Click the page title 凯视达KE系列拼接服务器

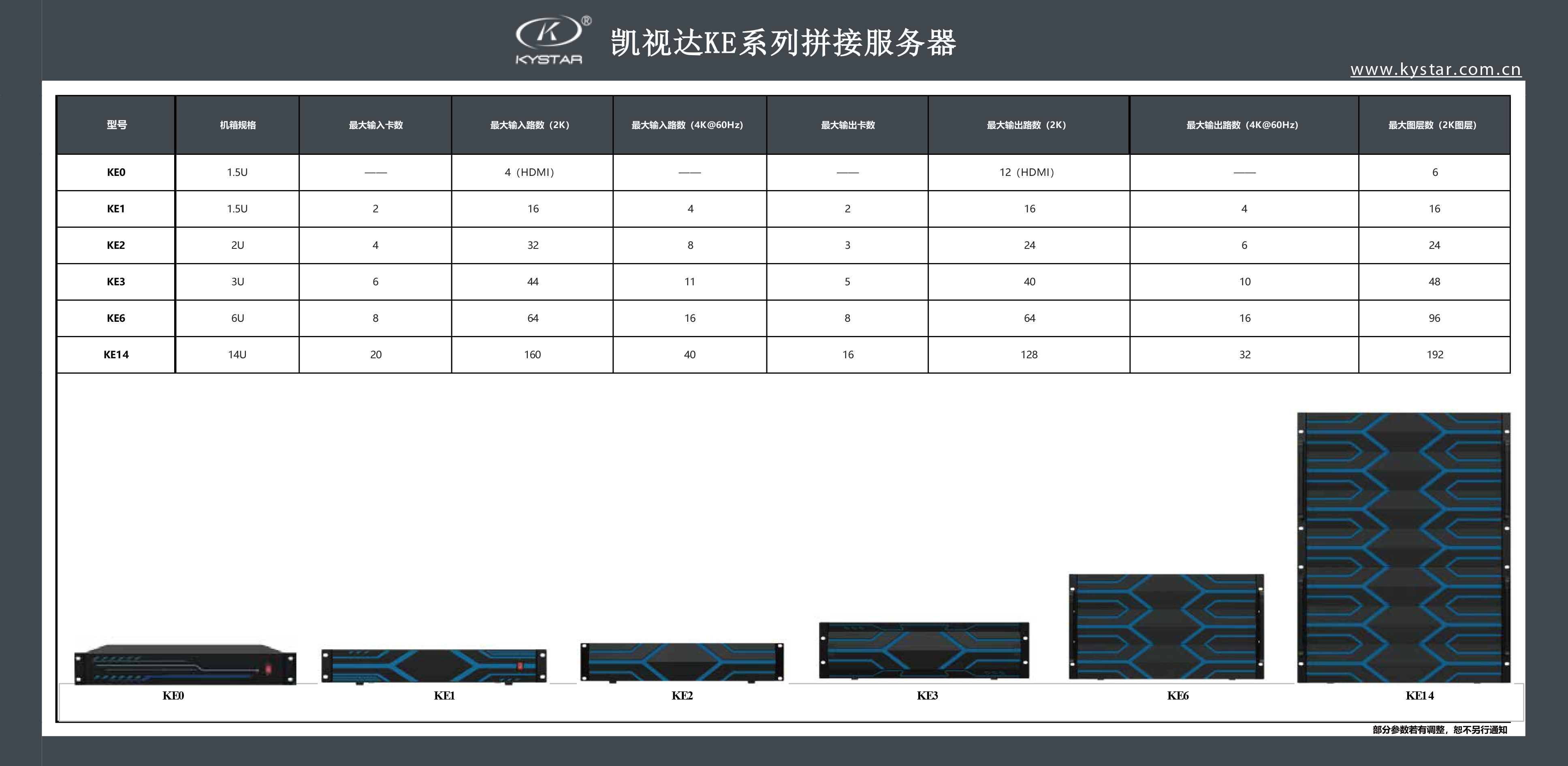click(783, 43)
